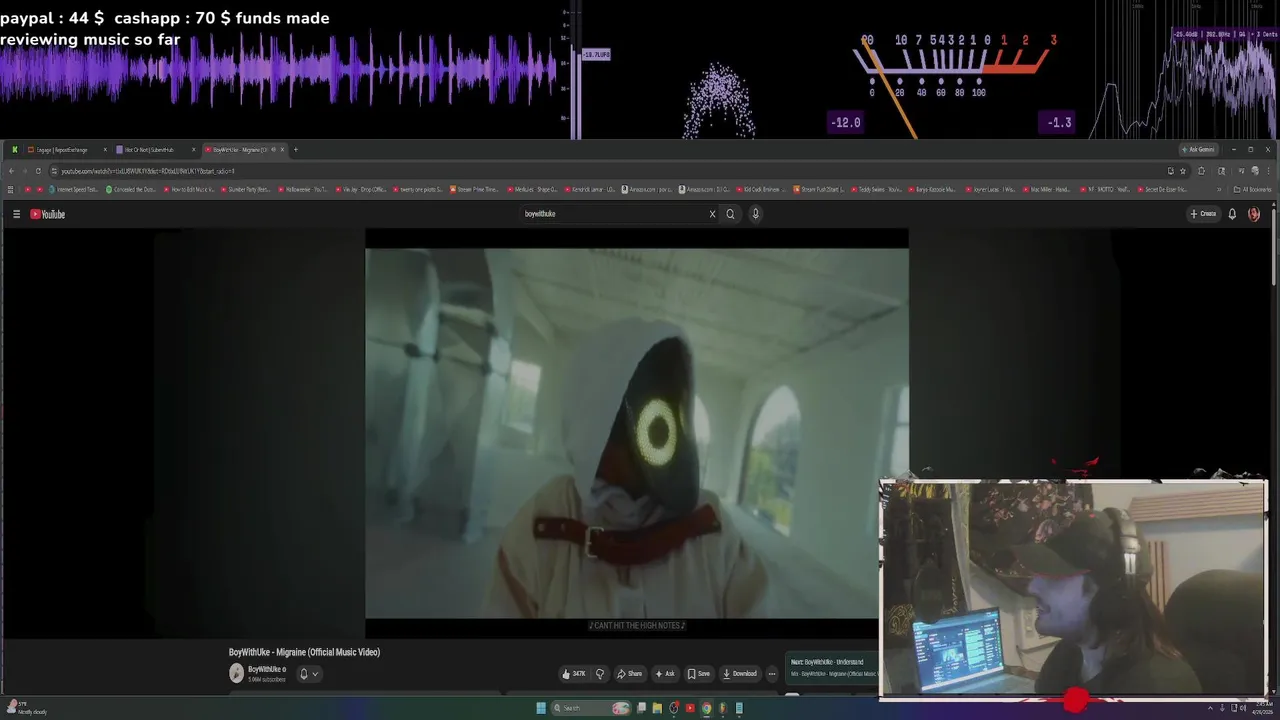Close the RepostExchange tab
The width and height of the screenshot is (1280, 720).
(x=105, y=150)
